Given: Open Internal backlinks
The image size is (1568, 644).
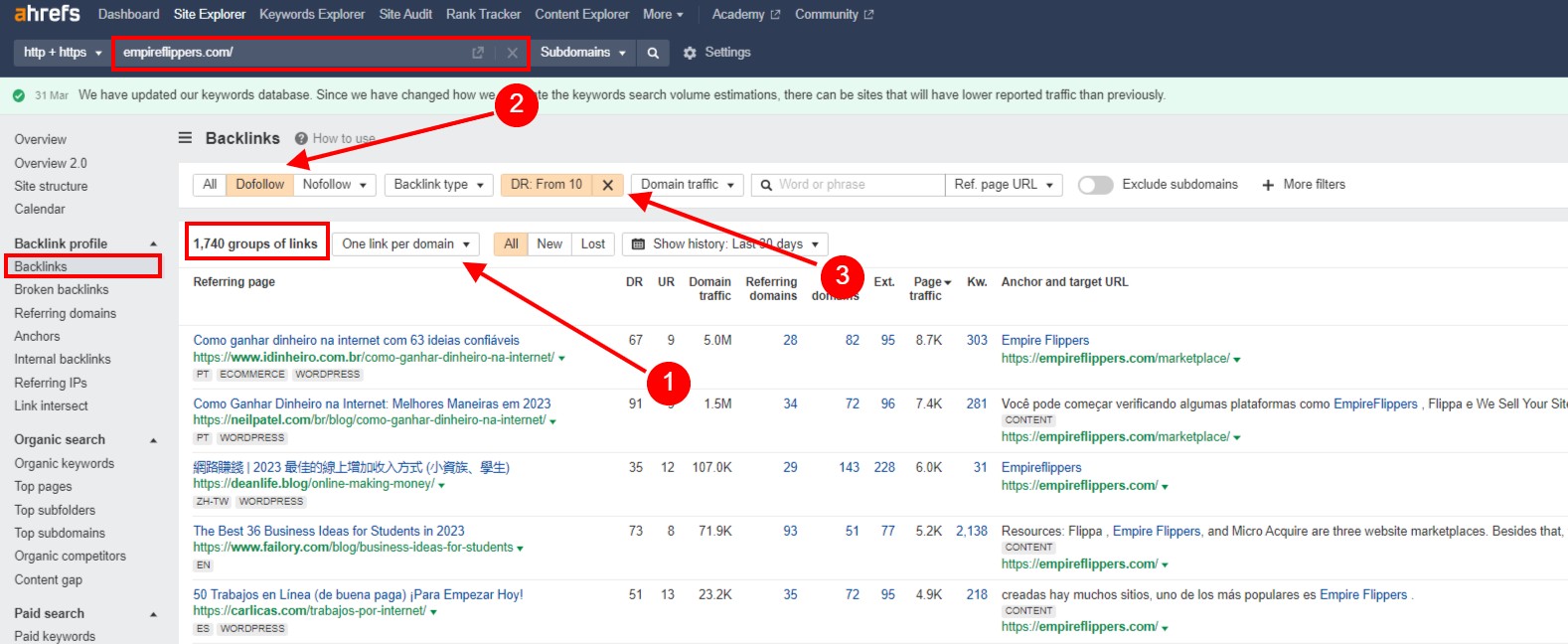Looking at the screenshot, I should [63, 360].
